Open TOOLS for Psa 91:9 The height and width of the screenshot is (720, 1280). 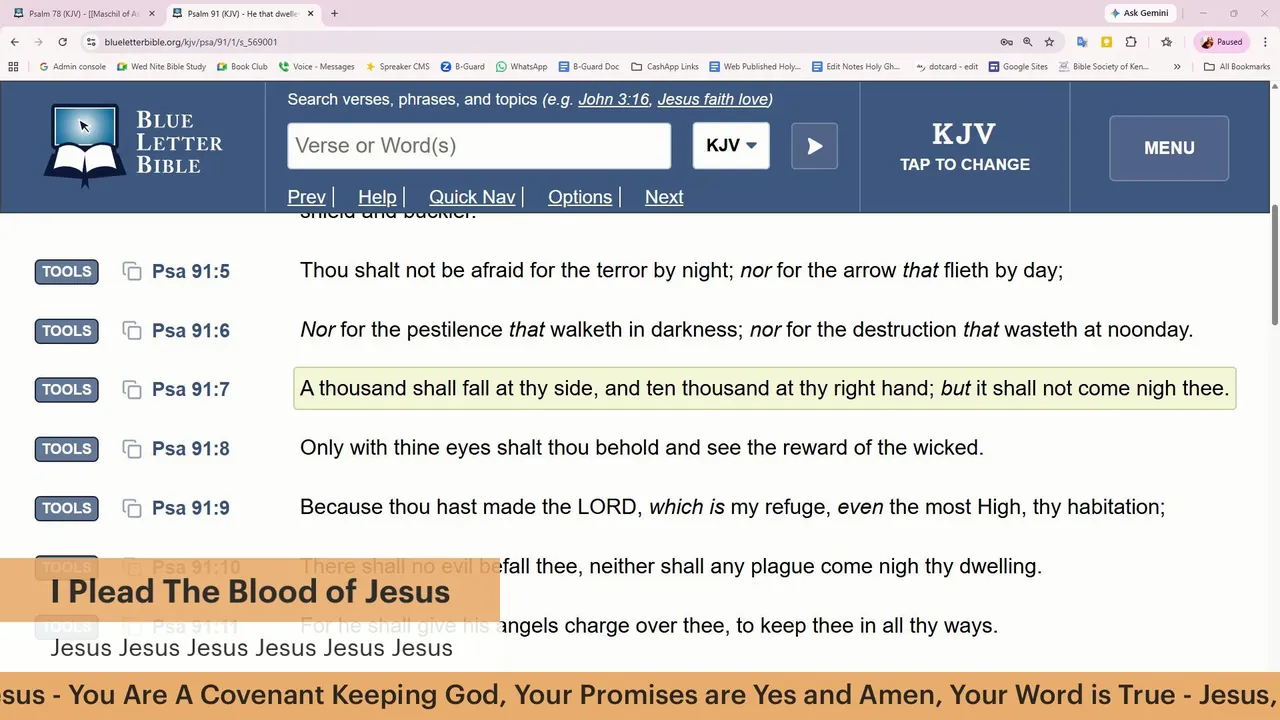pyautogui.click(x=67, y=508)
